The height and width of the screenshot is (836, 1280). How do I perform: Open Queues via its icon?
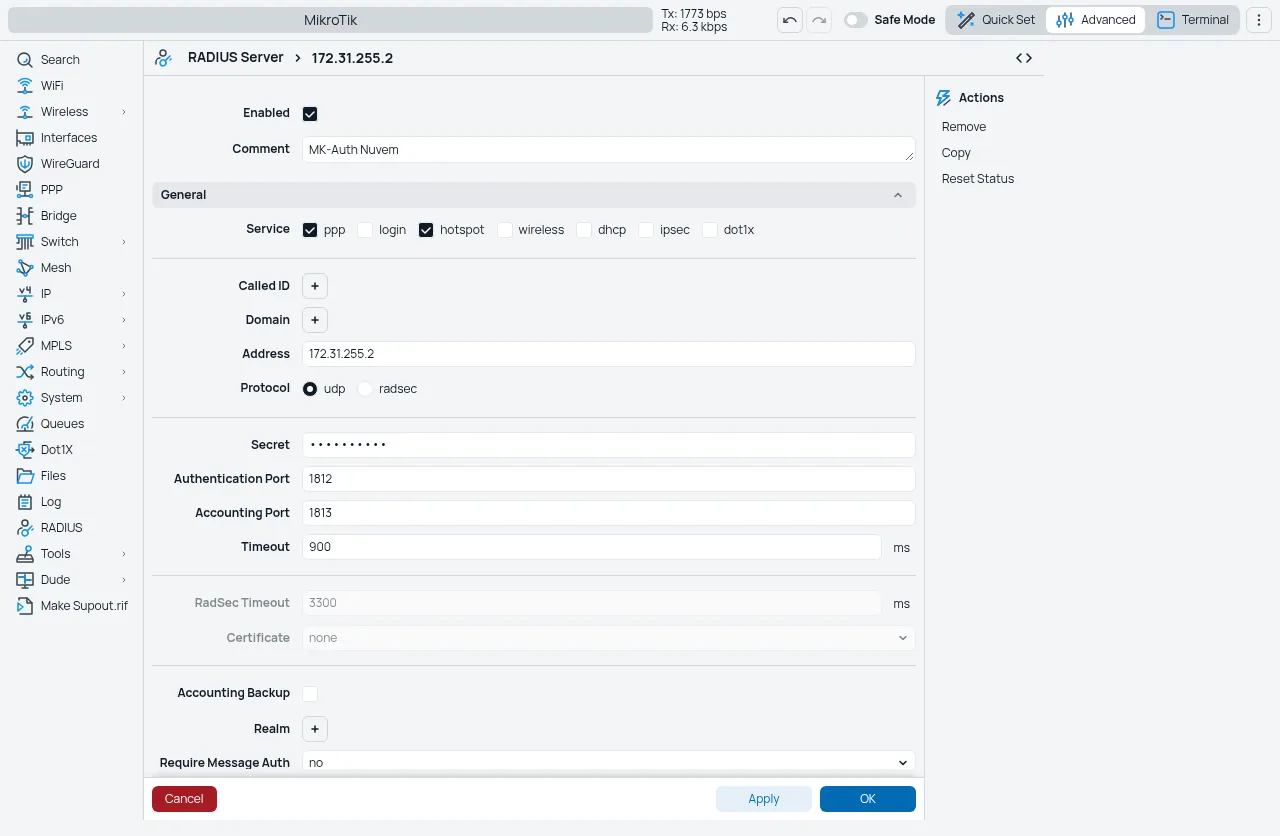[25, 424]
